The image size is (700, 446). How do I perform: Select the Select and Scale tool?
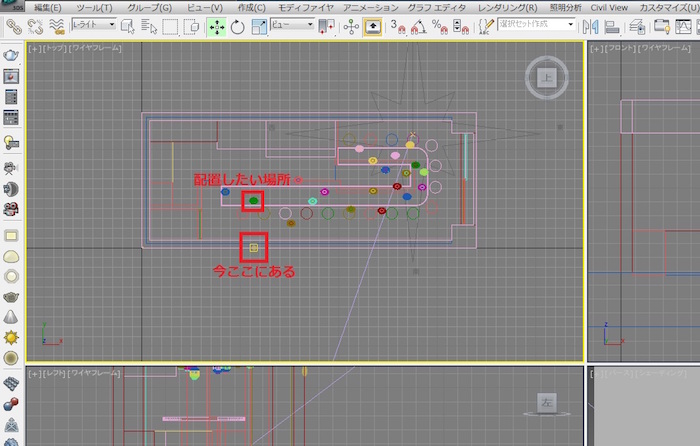pos(259,25)
